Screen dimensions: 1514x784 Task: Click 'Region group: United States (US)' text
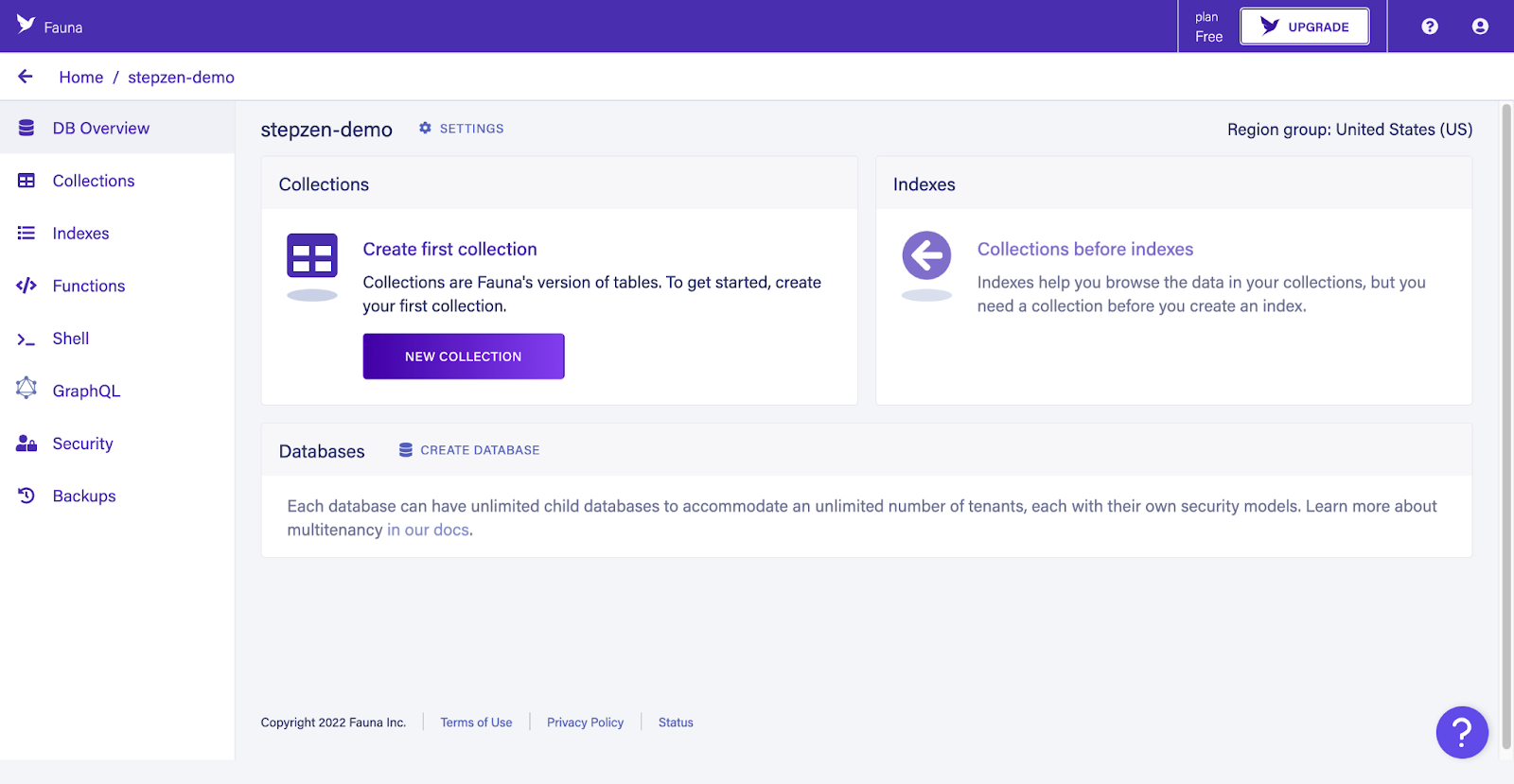coord(1349,130)
